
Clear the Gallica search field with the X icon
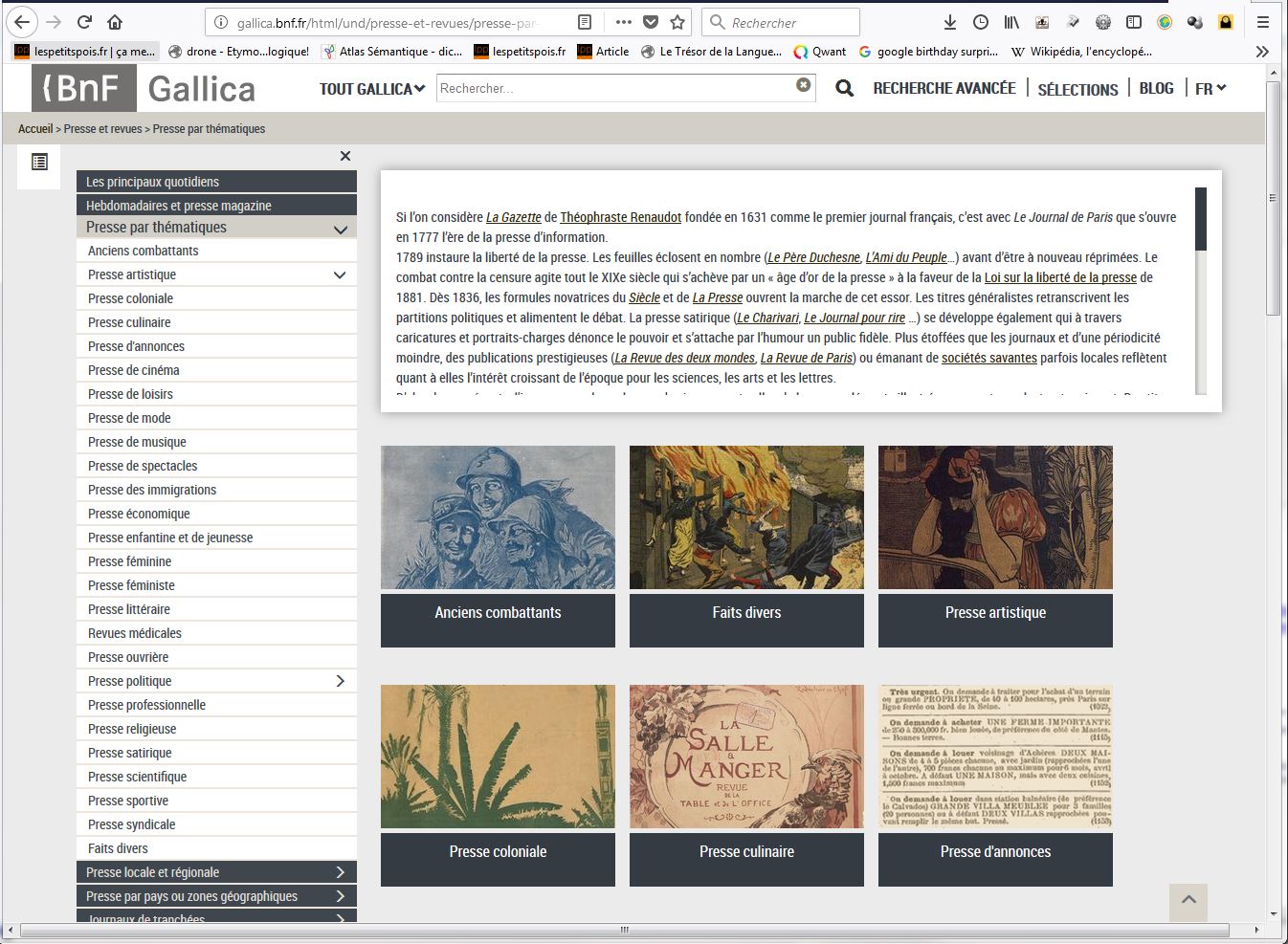coord(803,85)
